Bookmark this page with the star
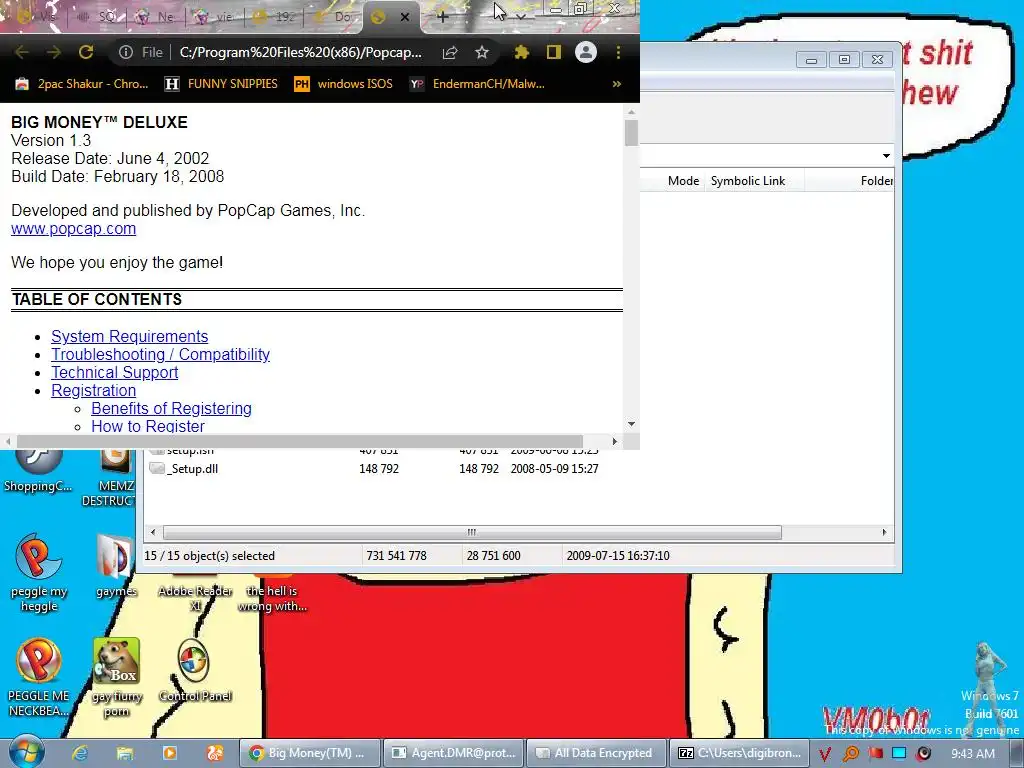1024x768 pixels. (x=482, y=52)
